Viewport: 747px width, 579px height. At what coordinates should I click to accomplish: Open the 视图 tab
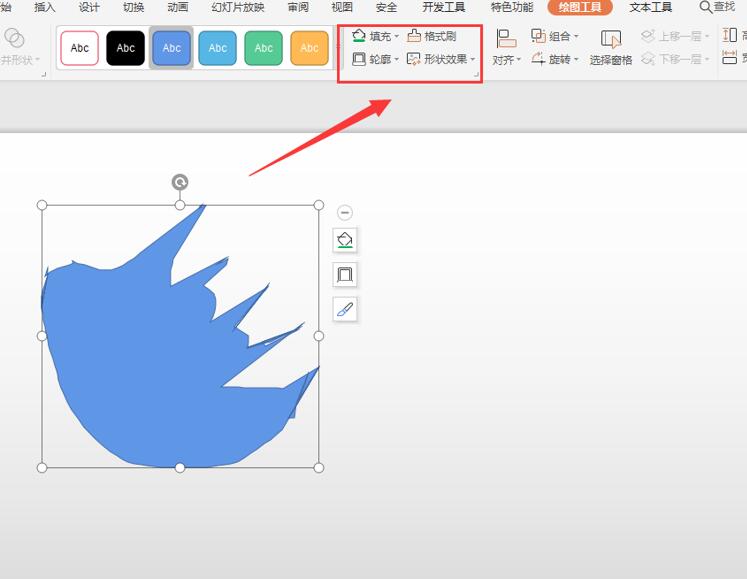click(x=342, y=7)
